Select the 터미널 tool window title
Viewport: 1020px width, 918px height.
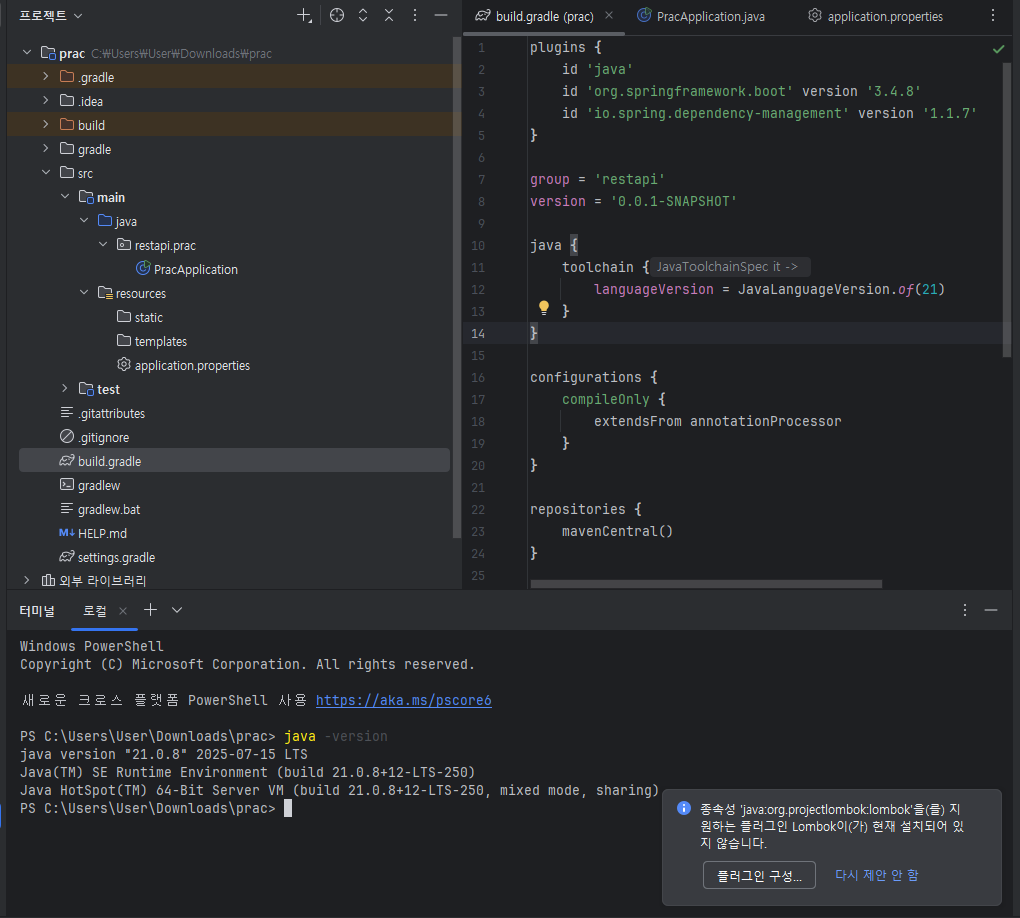[x=37, y=611]
